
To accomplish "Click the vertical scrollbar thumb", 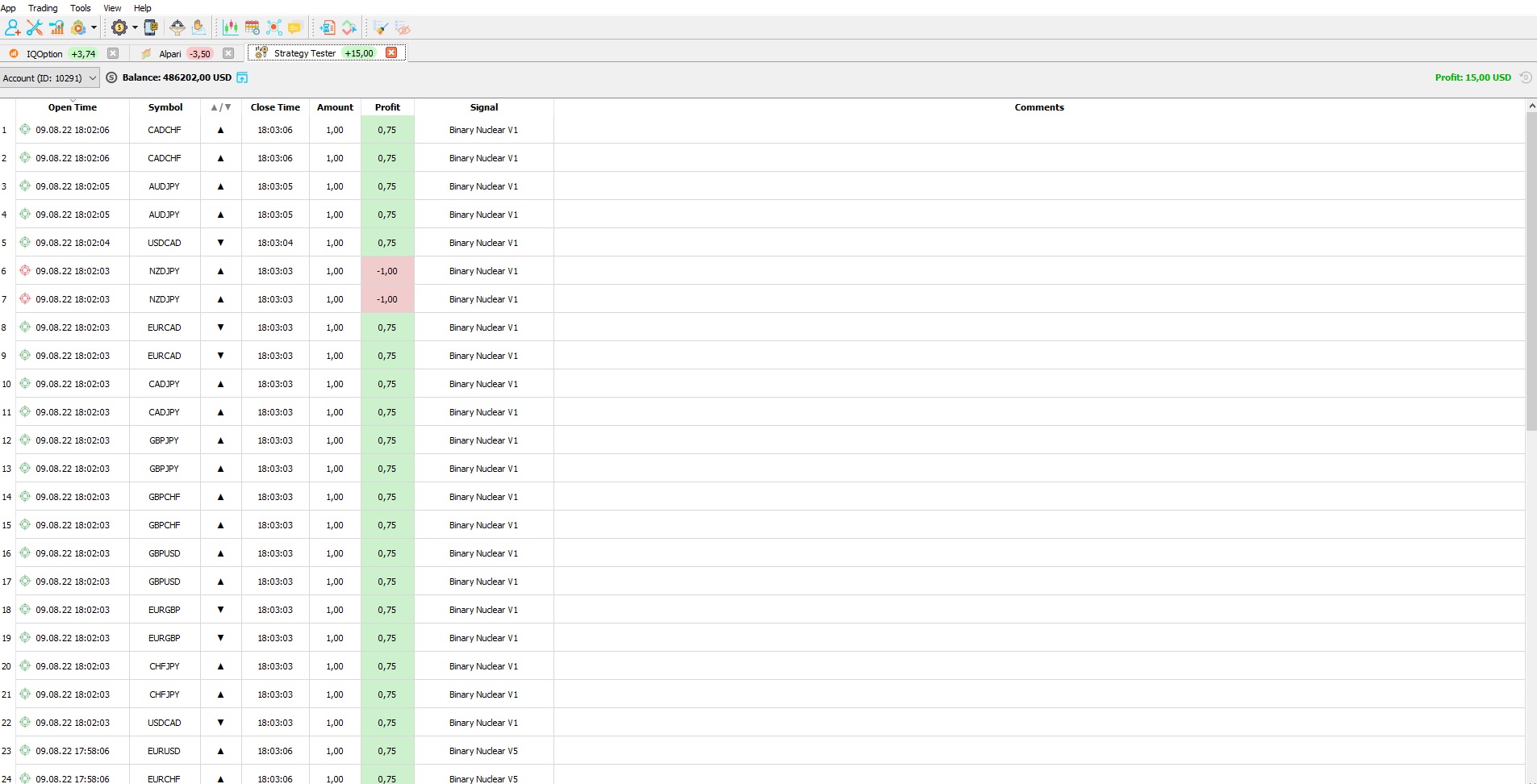I will tap(1531, 271).
